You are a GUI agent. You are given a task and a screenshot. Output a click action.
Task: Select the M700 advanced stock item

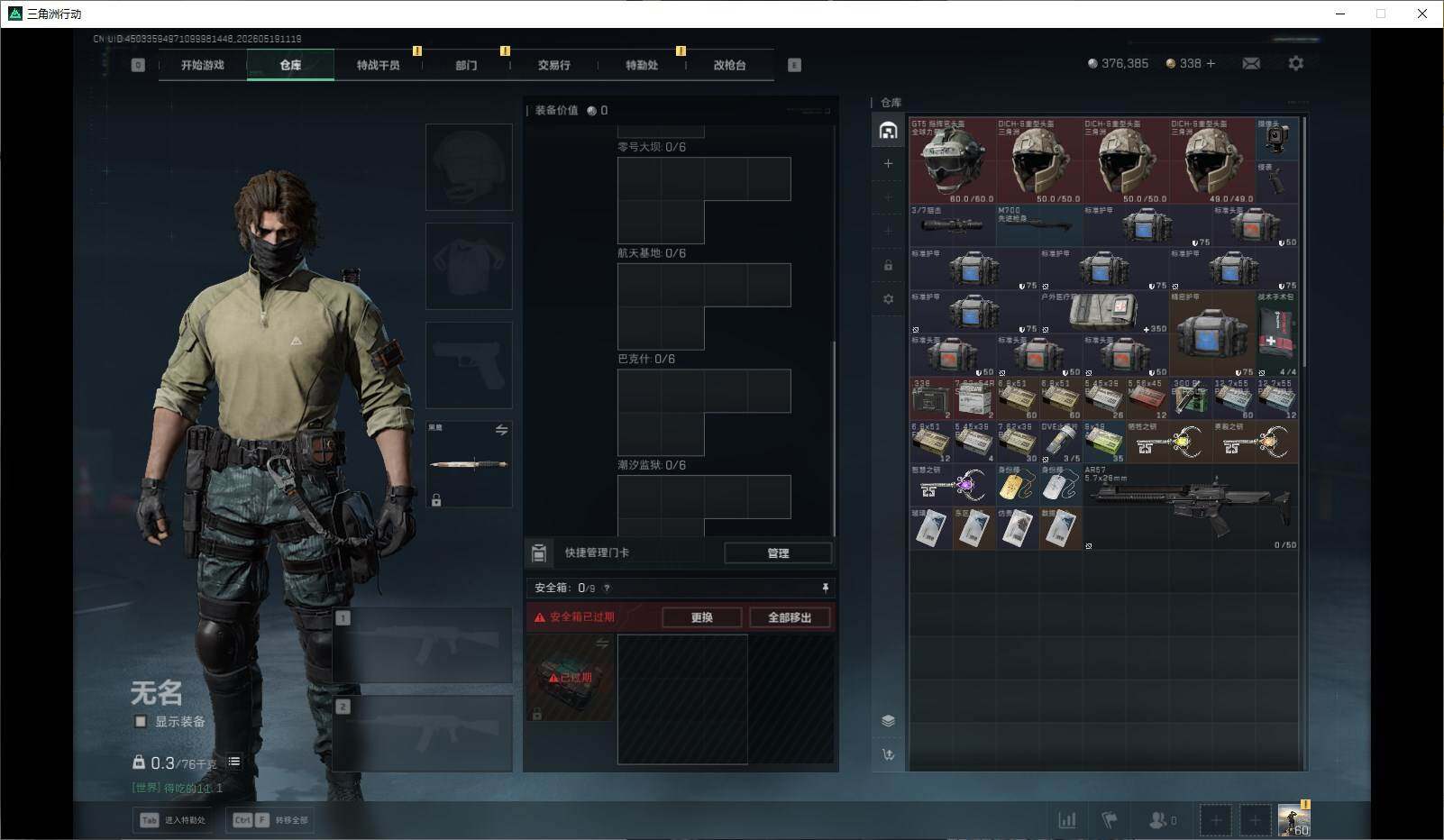(x=1039, y=225)
